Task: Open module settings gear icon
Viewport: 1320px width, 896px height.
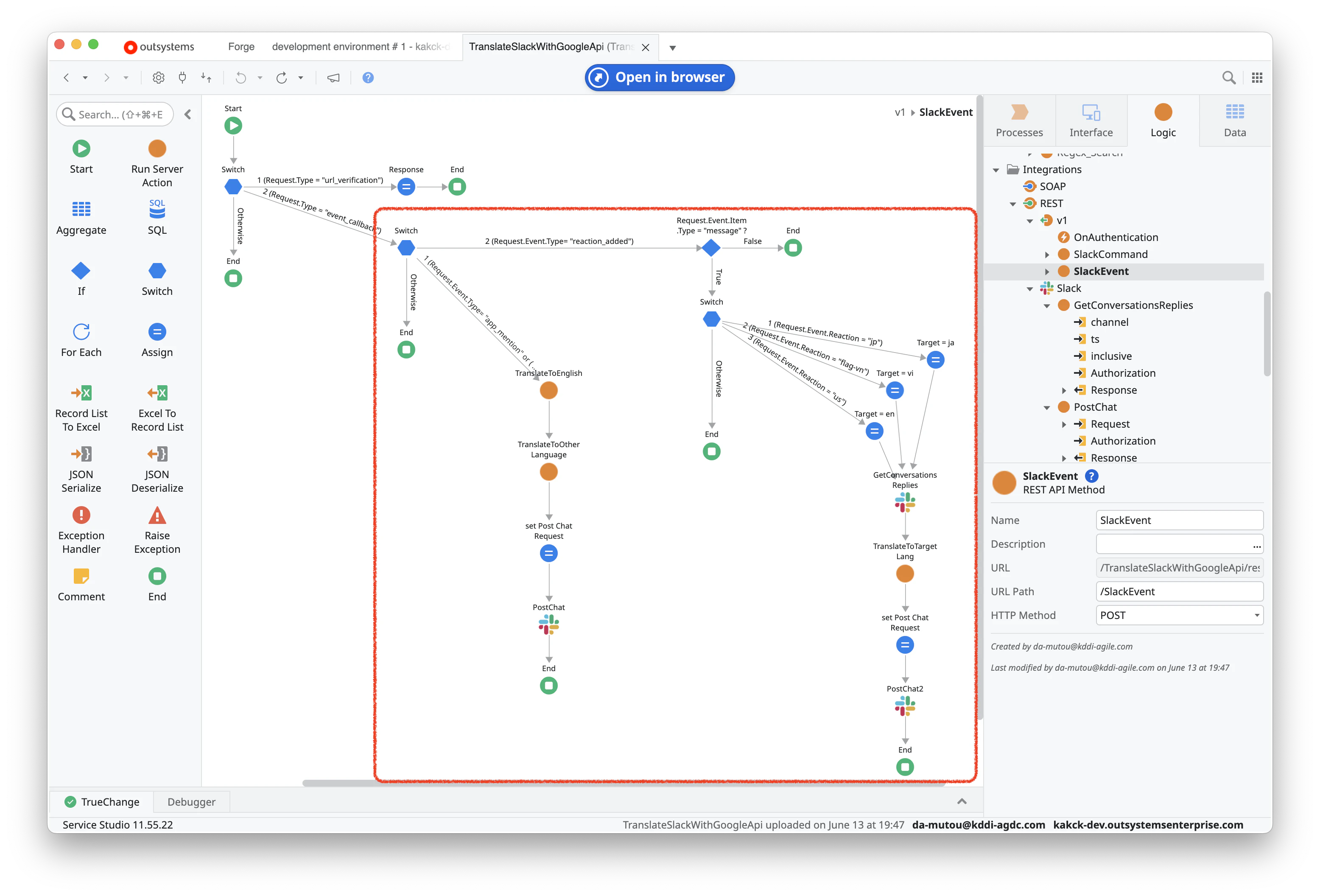Action: (x=159, y=78)
